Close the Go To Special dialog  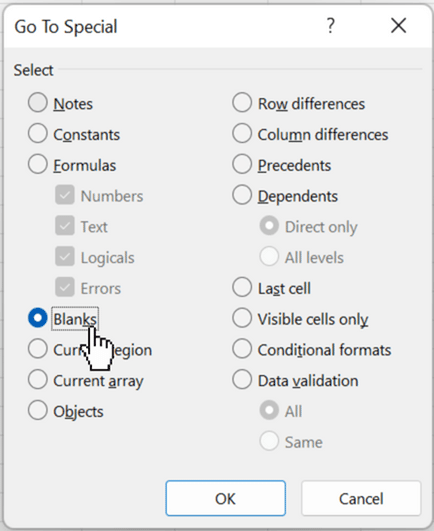(x=398, y=26)
